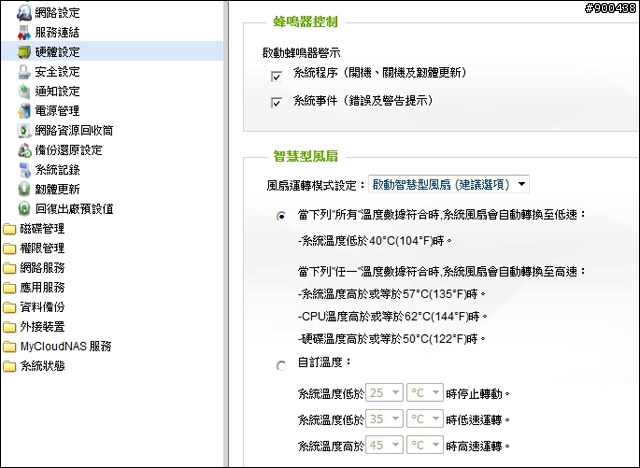Image resolution: width=640 pixels, height=468 pixels.
Task: Expand the 資料備份 category
Action: tap(42, 307)
